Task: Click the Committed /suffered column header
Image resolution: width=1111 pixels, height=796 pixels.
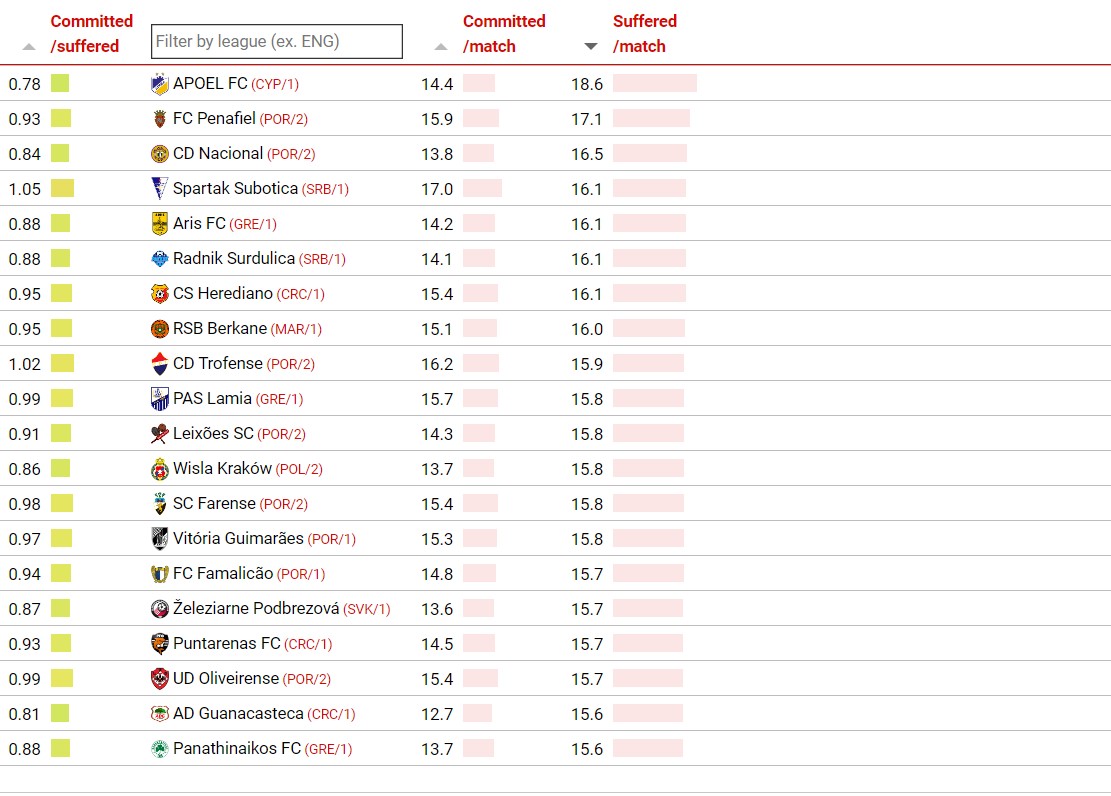Action: click(91, 33)
